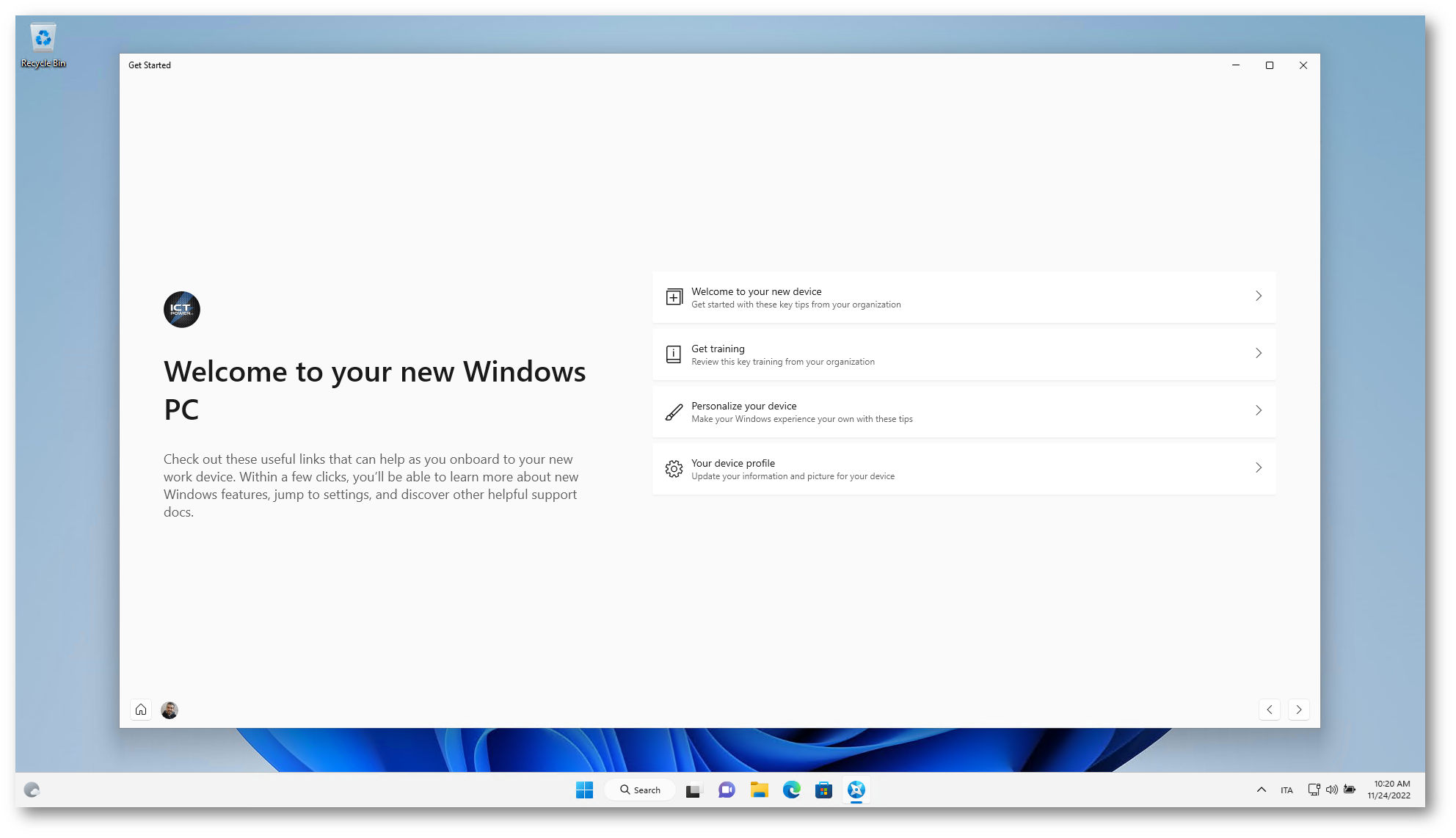The width and height of the screenshot is (1456, 838).
Task: Expand the chevron on the Get training row
Action: [1259, 353]
